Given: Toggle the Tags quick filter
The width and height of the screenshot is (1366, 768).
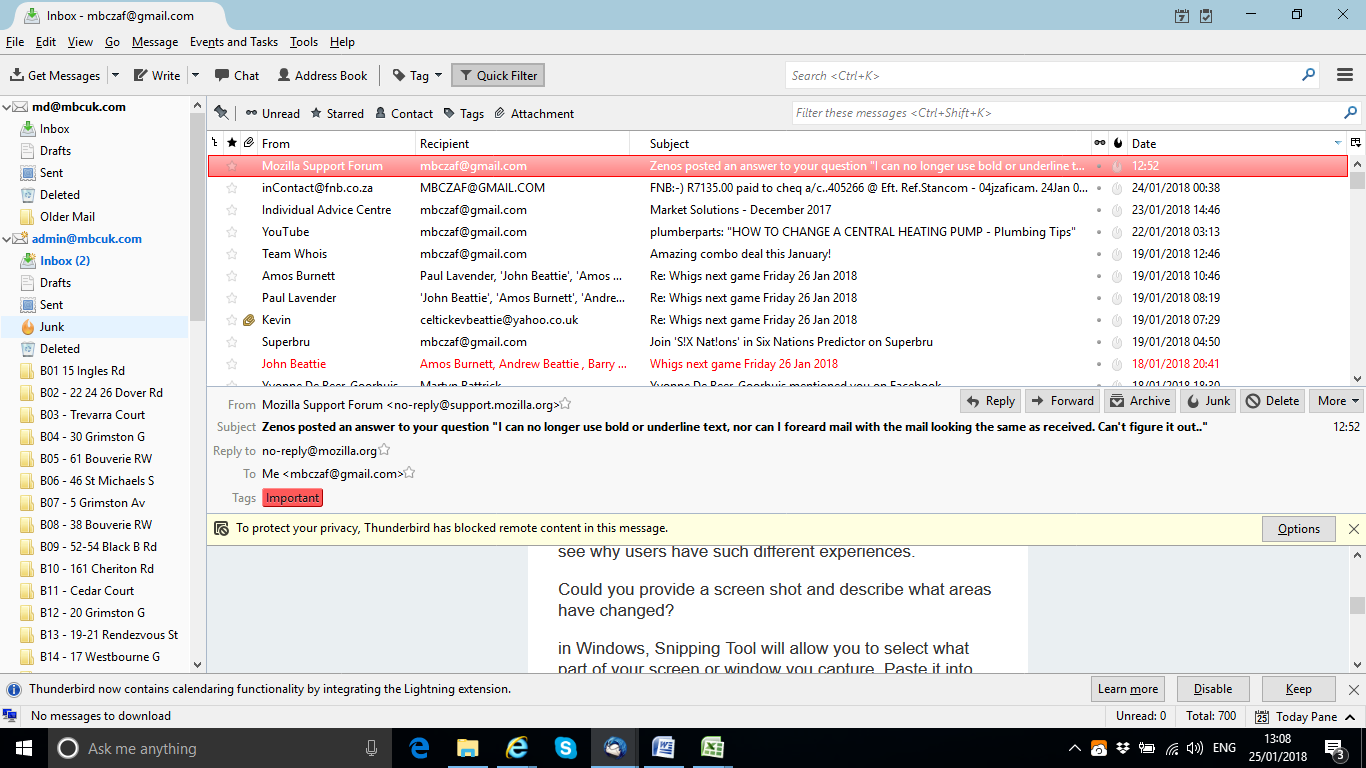Looking at the screenshot, I should (x=464, y=113).
